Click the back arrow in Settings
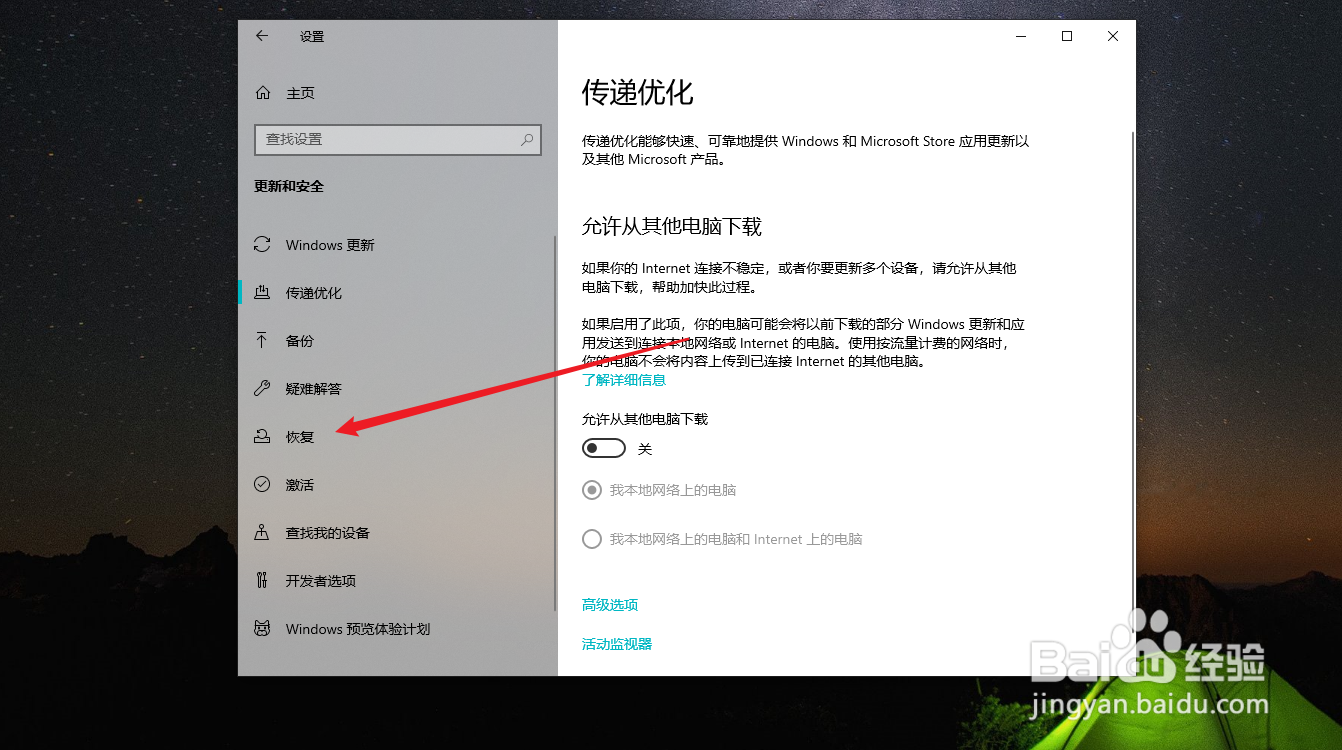1342x750 pixels. point(262,36)
